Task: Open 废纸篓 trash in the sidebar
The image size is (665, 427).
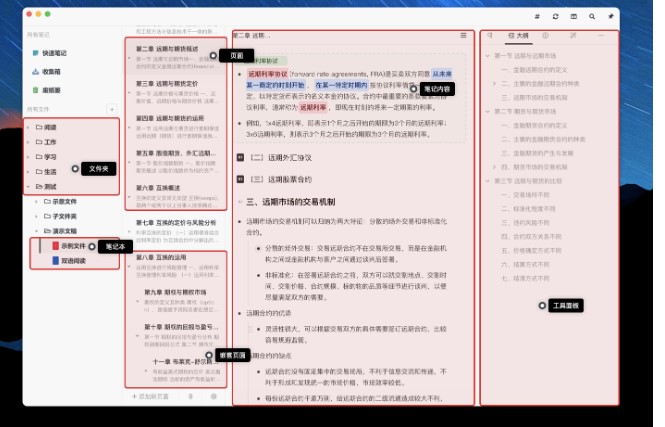Action: [51, 89]
